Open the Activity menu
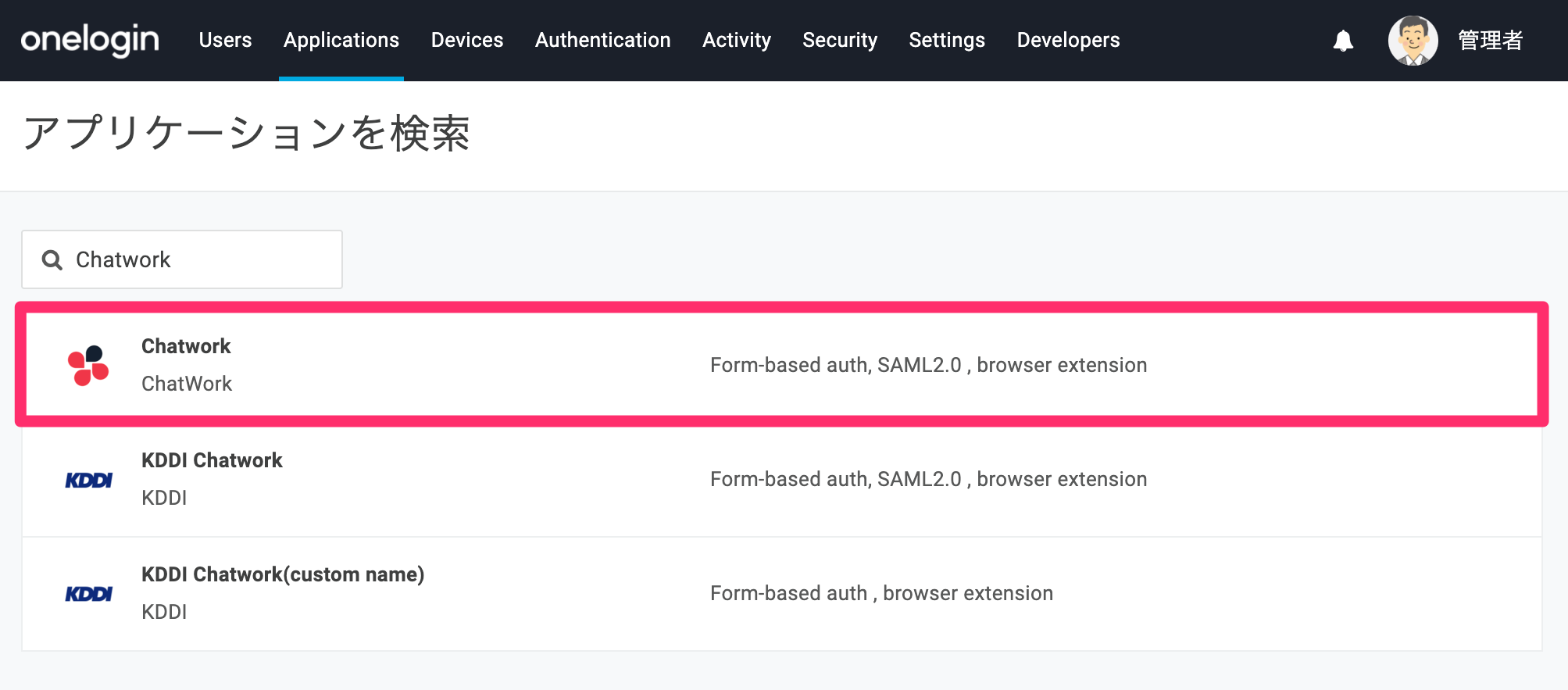This screenshot has width=1568, height=690. (x=737, y=40)
